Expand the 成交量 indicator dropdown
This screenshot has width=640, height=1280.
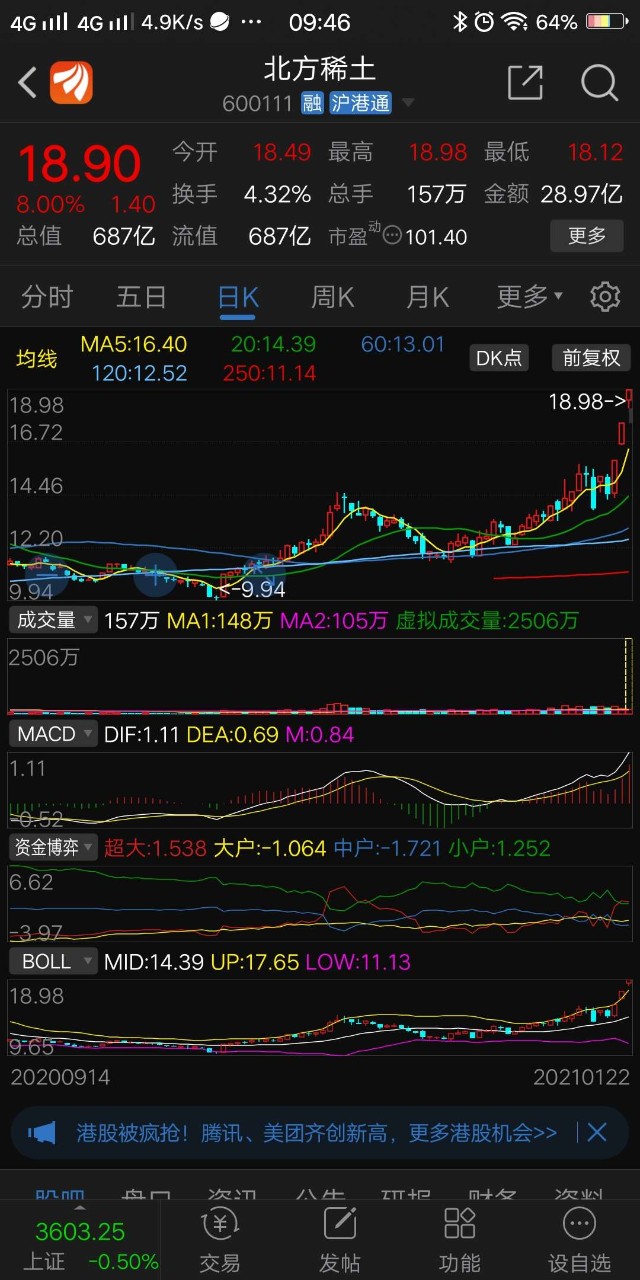point(54,620)
